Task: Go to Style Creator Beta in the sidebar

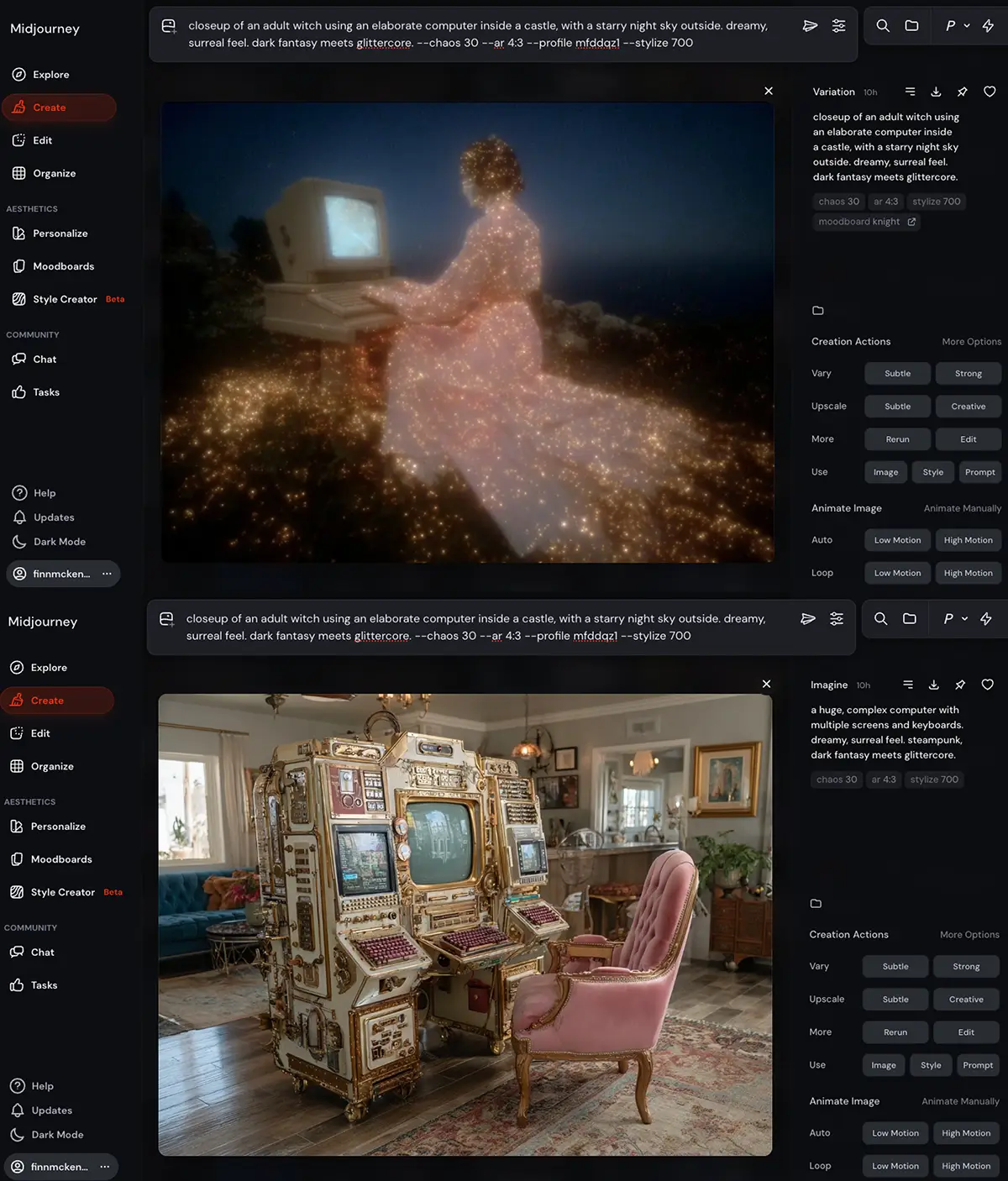Action: point(65,299)
